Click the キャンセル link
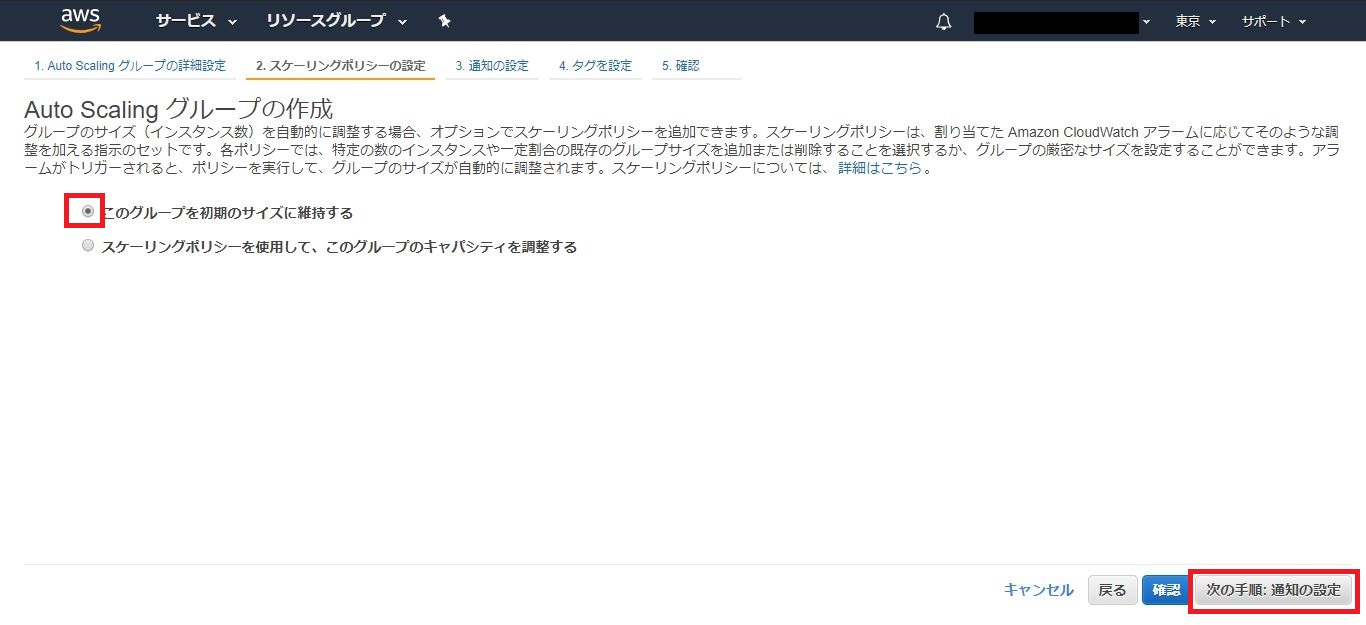The height and width of the screenshot is (625, 1366). [x=1038, y=590]
